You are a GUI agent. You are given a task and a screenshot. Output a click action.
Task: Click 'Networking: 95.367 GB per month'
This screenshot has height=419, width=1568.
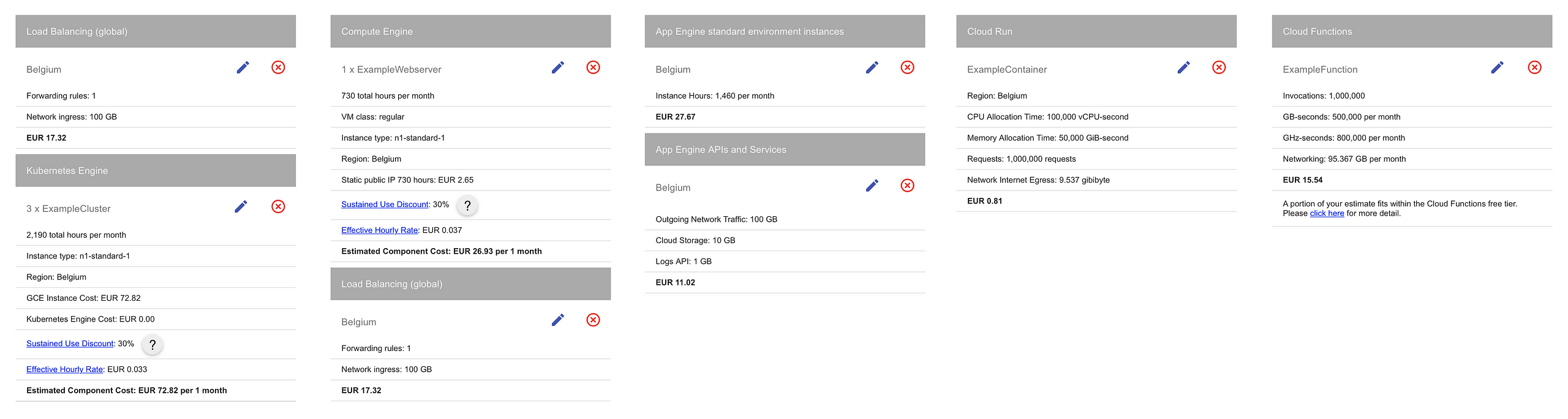1344,159
